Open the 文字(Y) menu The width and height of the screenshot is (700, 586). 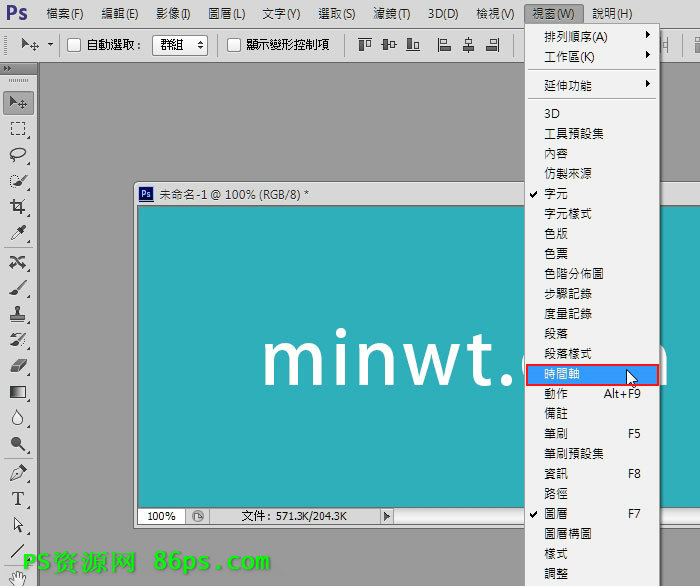pyautogui.click(x=281, y=14)
